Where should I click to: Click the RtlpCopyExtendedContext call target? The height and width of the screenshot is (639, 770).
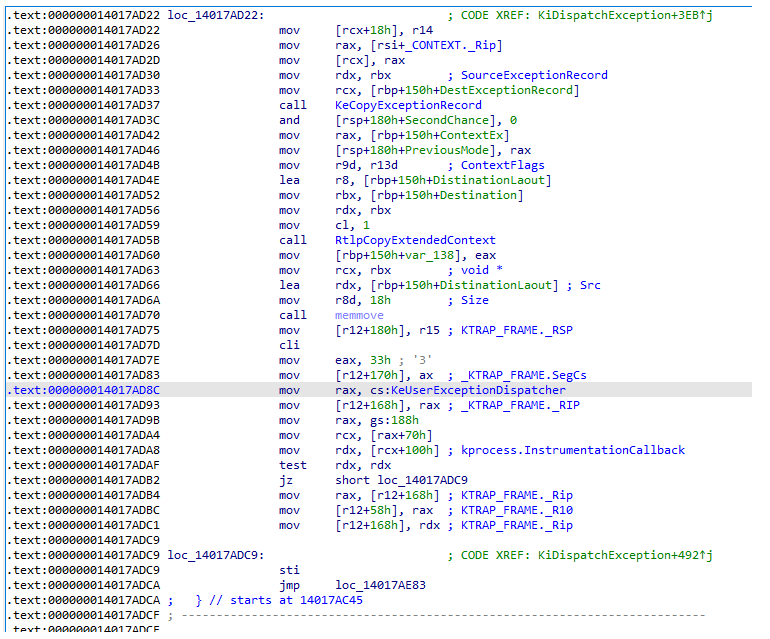click(415, 240)
